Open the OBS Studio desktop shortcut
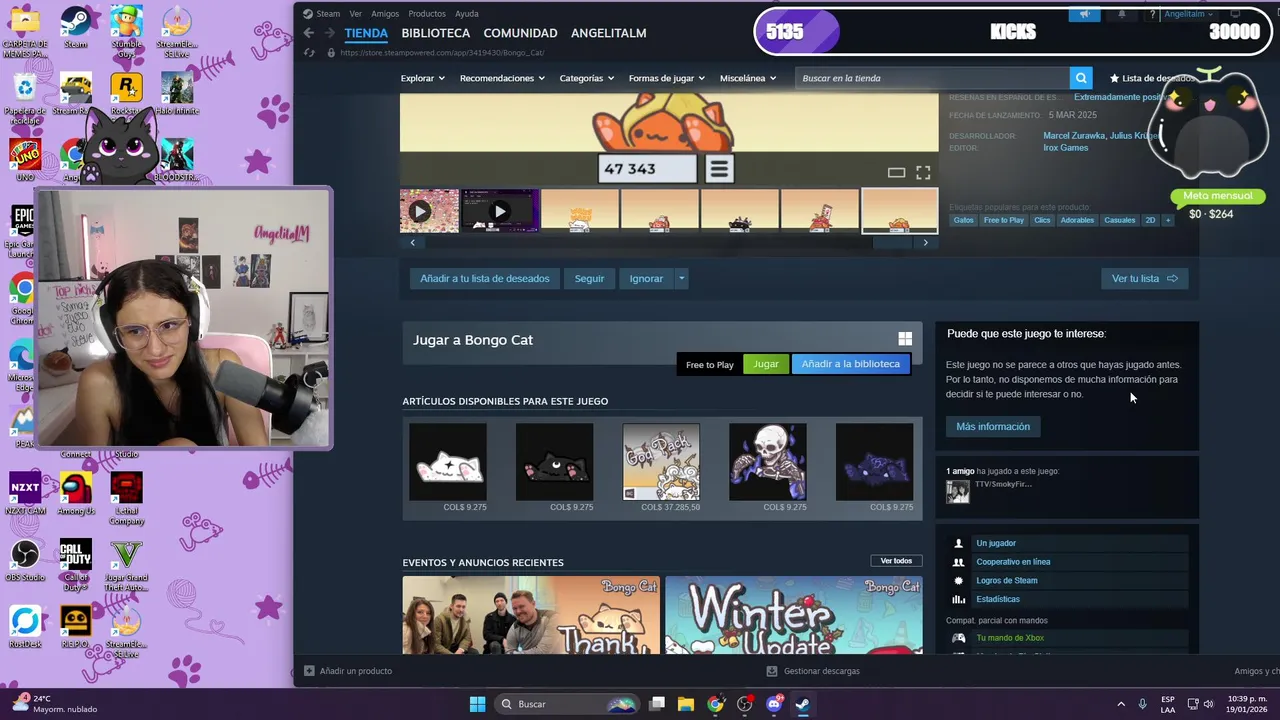The height and width of the screenshot is (720, 1280). (x=25, y=560)
